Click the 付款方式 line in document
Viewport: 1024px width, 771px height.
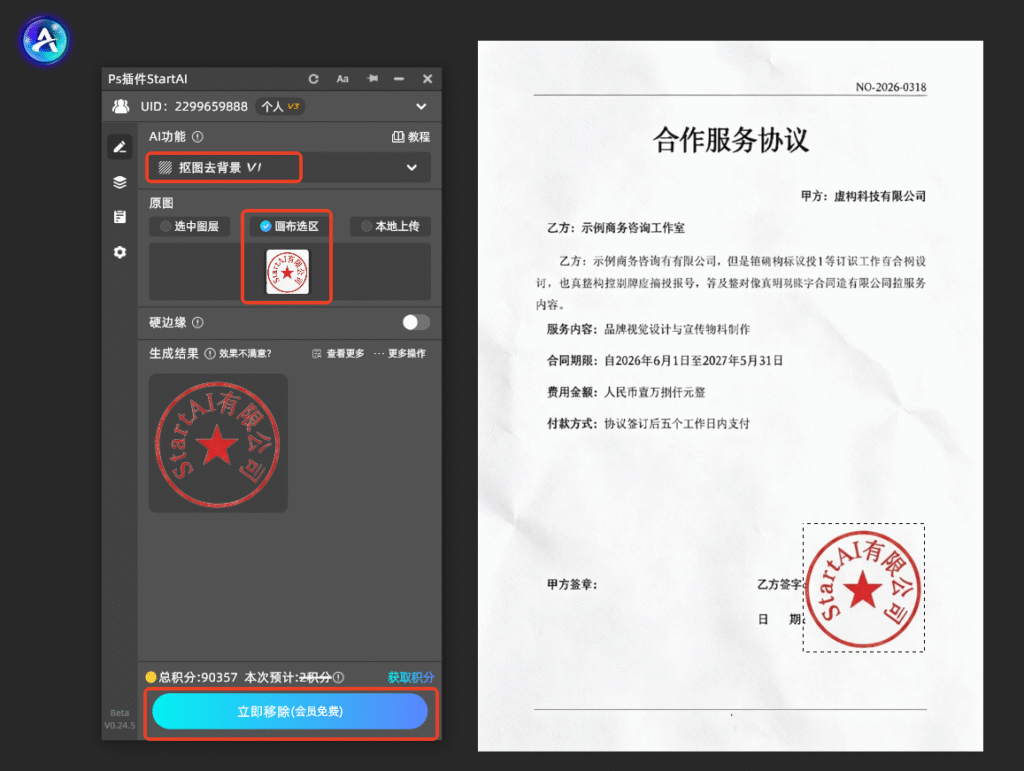point(648,423)
